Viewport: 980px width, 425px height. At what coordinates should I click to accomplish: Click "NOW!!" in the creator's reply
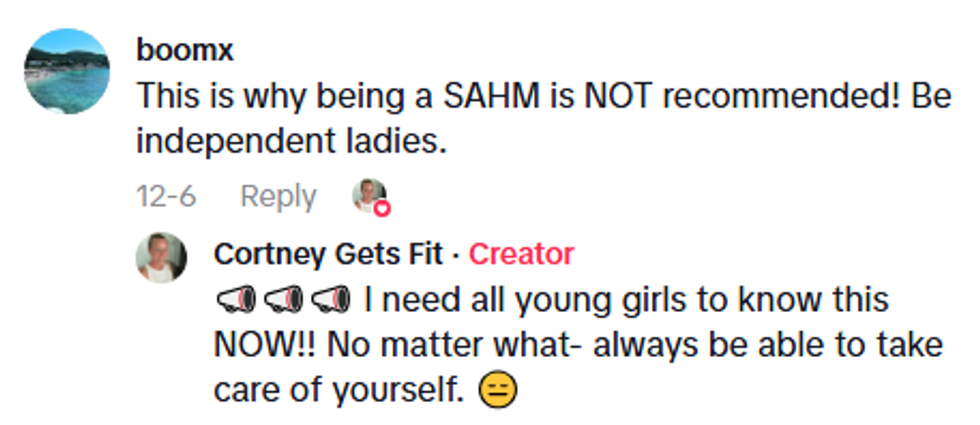click(x=262, y=345)
